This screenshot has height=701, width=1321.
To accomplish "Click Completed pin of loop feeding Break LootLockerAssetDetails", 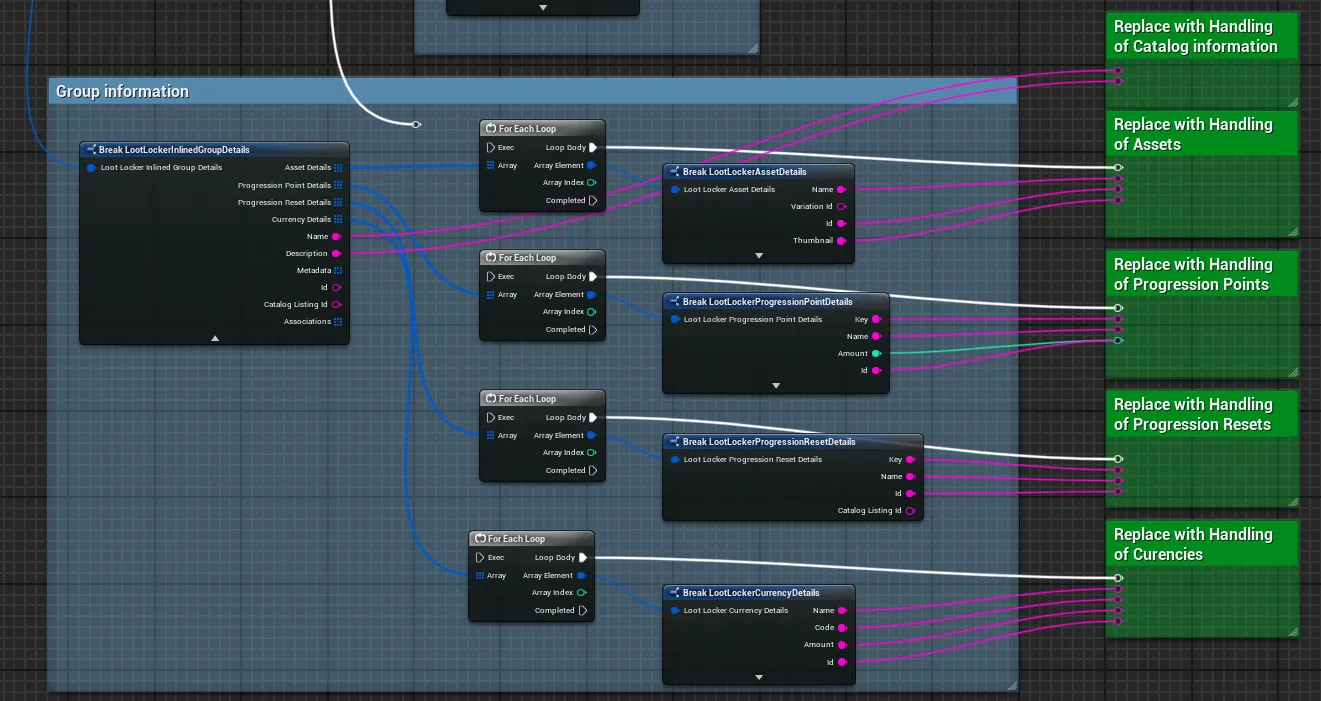I will (593, 201).
